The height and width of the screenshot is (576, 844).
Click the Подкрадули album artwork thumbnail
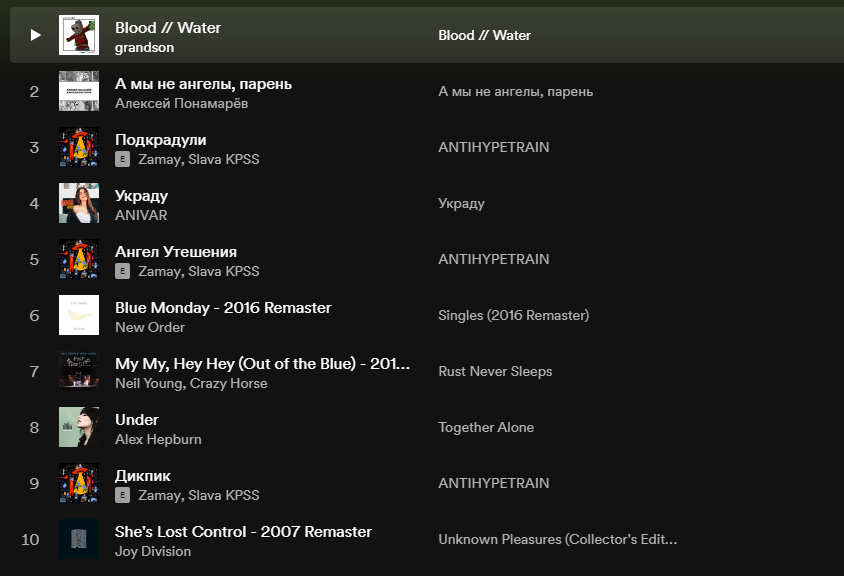[79, 147]
